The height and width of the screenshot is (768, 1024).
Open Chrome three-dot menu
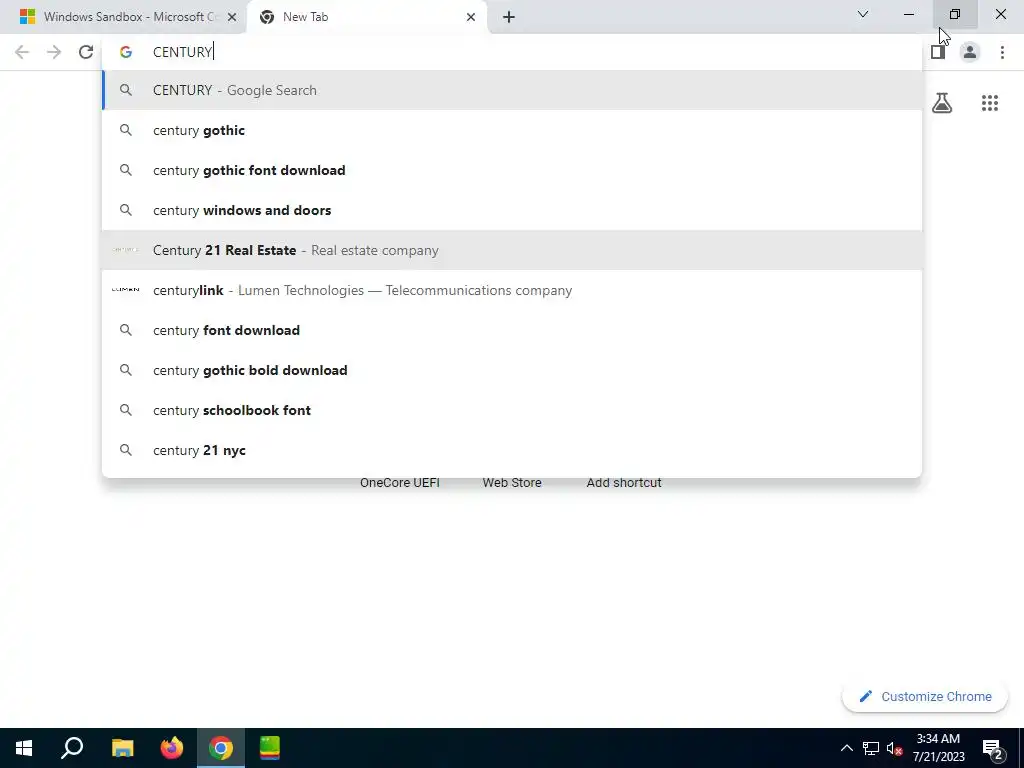coord(1002,52)
